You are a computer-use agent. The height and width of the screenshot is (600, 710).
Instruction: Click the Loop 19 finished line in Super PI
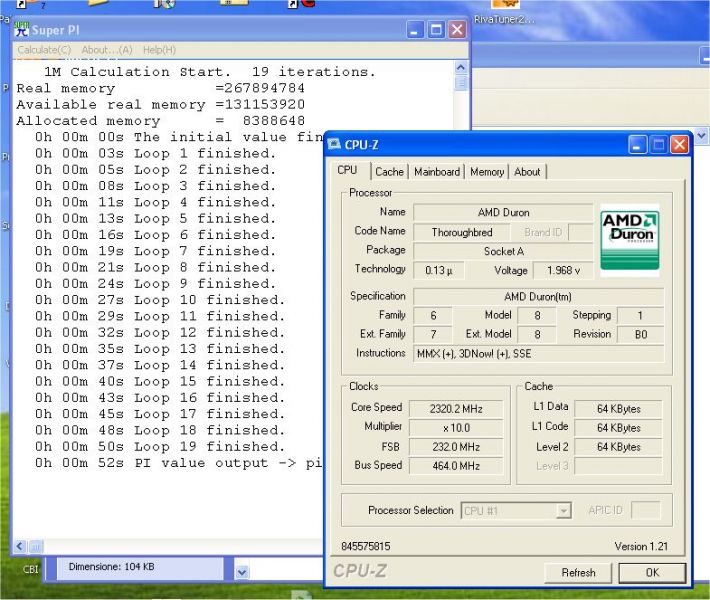coord(160,446)
